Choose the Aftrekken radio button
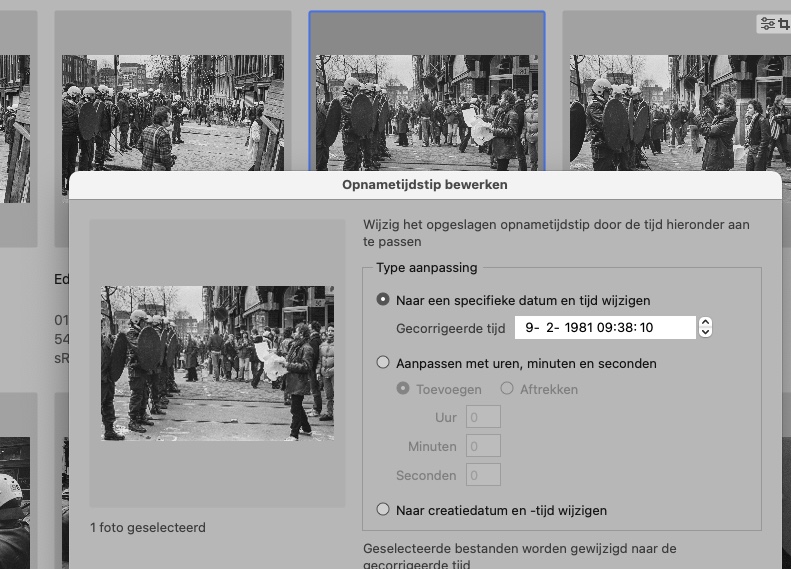The width and height of the screenshot is (791, 569). 507,389
